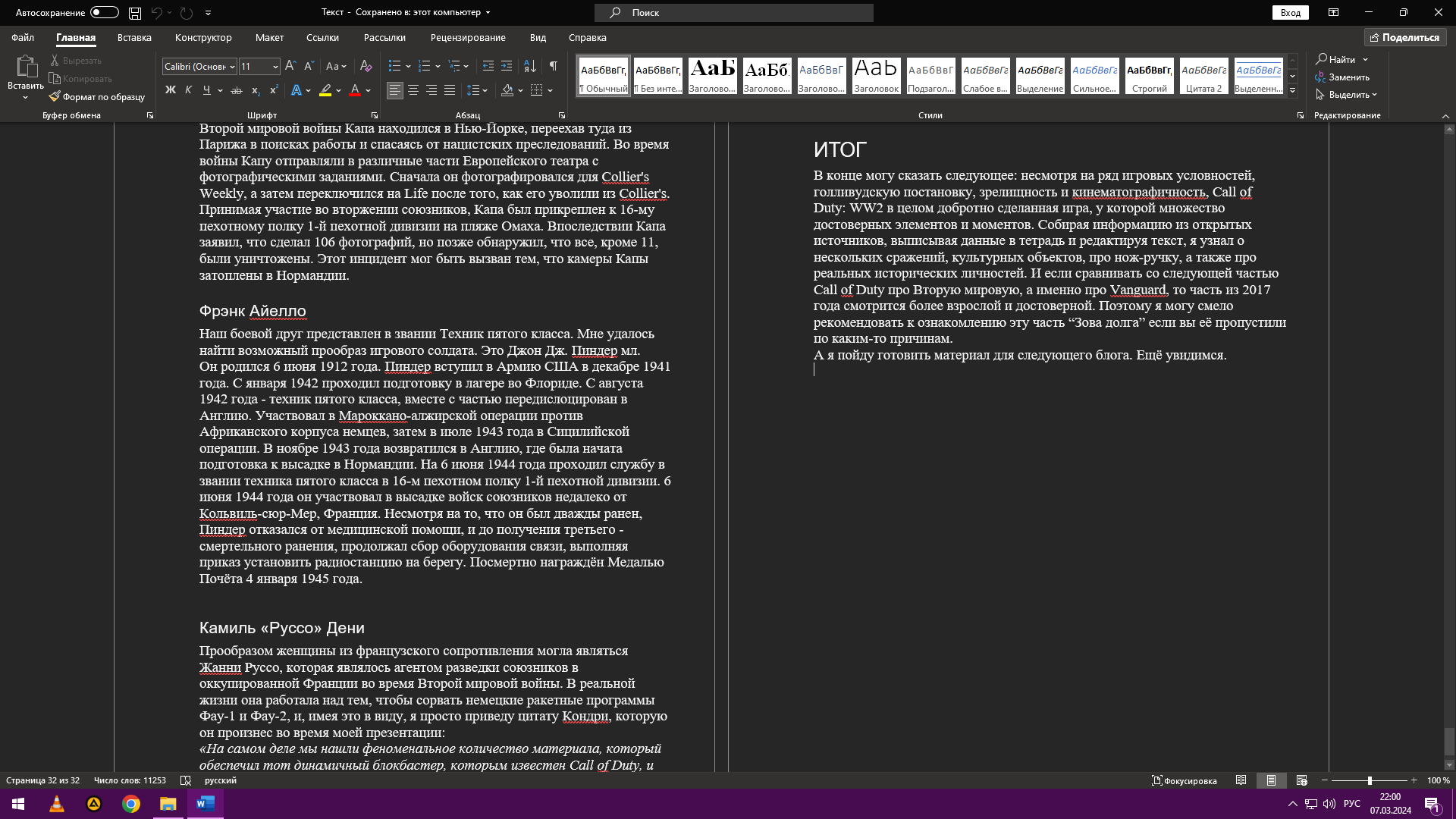Open the Font (Шрифт) dialog launcher

point(374,115)
